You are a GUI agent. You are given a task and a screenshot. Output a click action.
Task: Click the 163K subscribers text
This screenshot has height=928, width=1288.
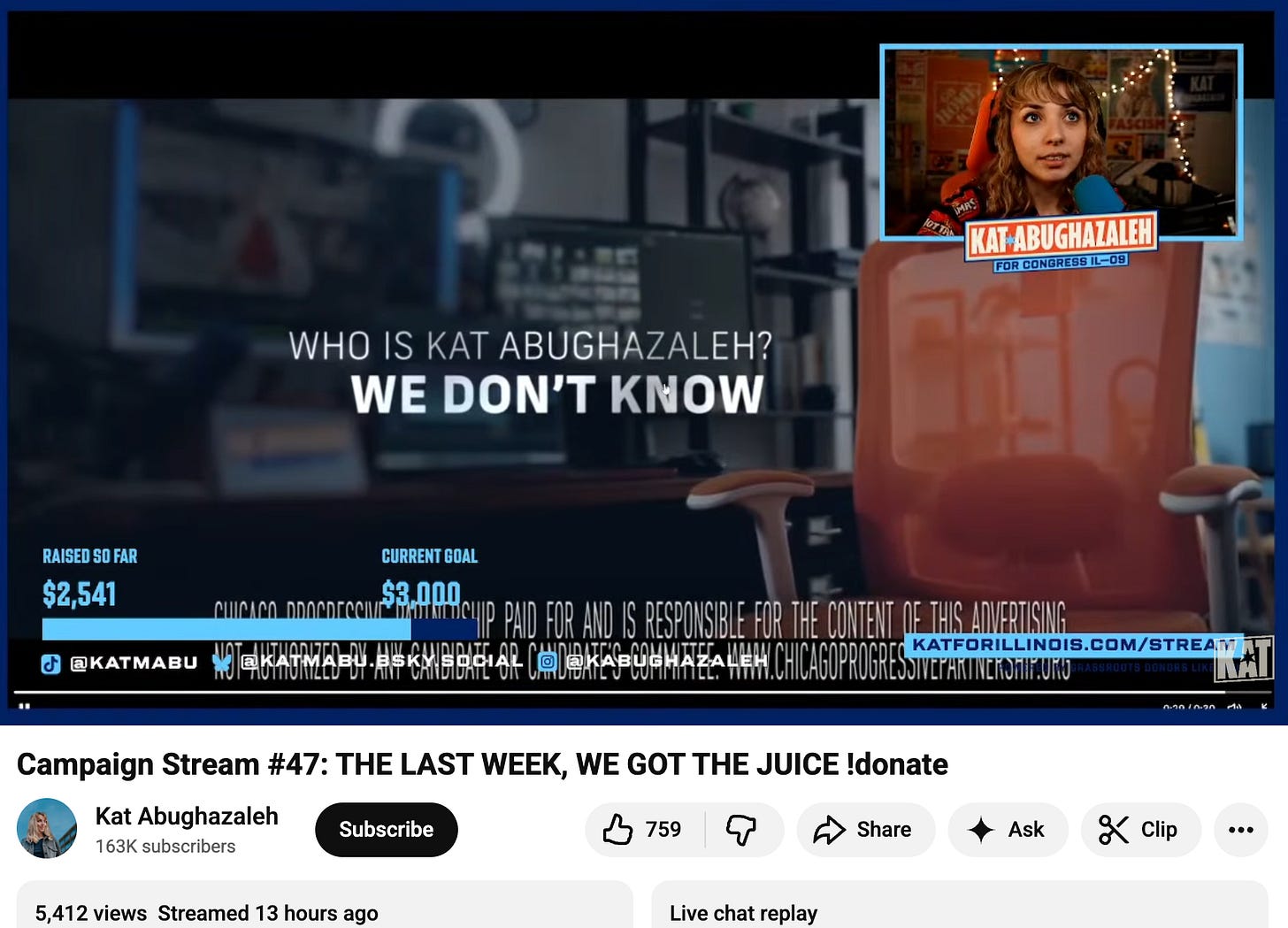tap(165, 847)
